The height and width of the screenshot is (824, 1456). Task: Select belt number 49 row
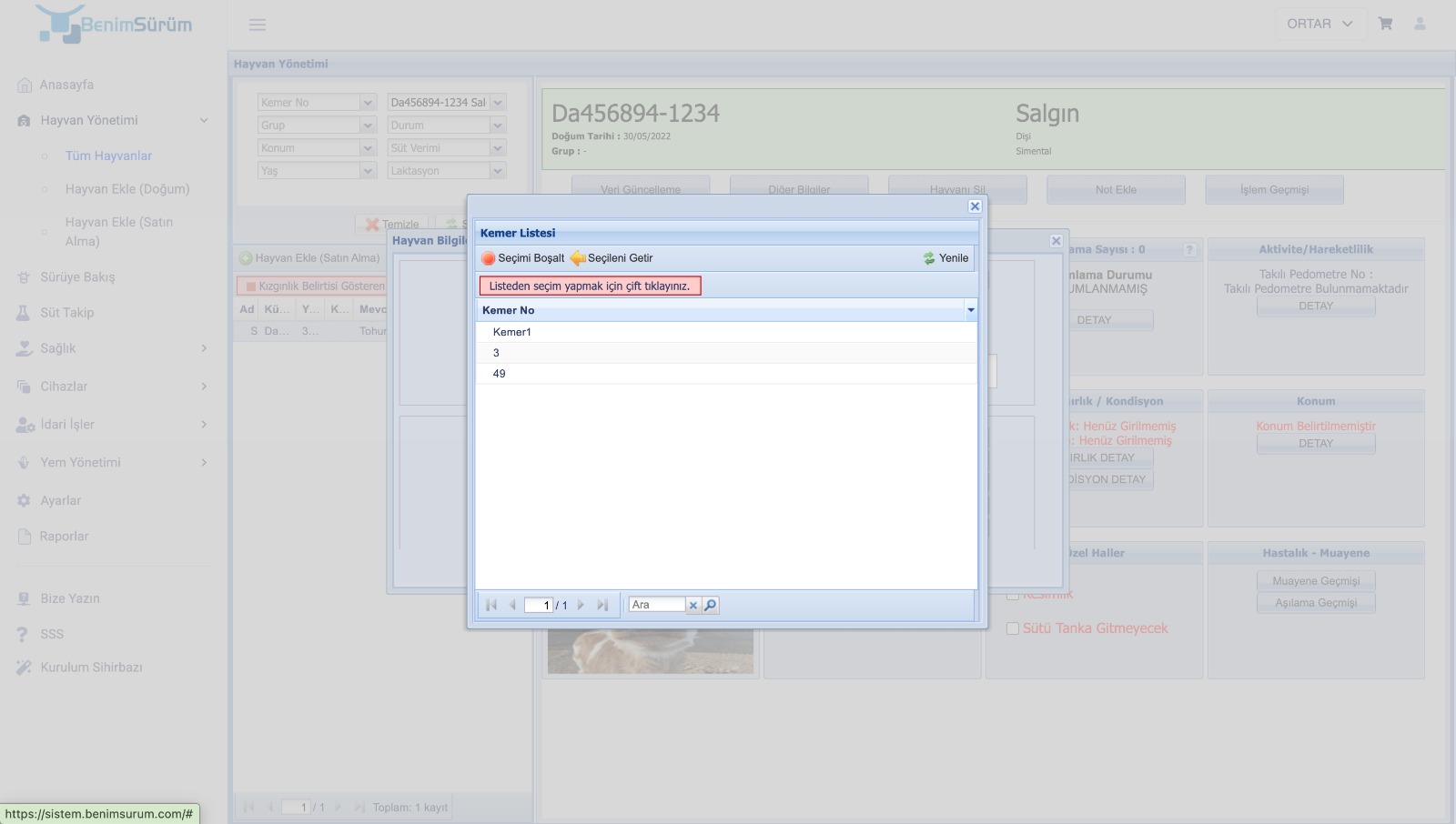726,374
